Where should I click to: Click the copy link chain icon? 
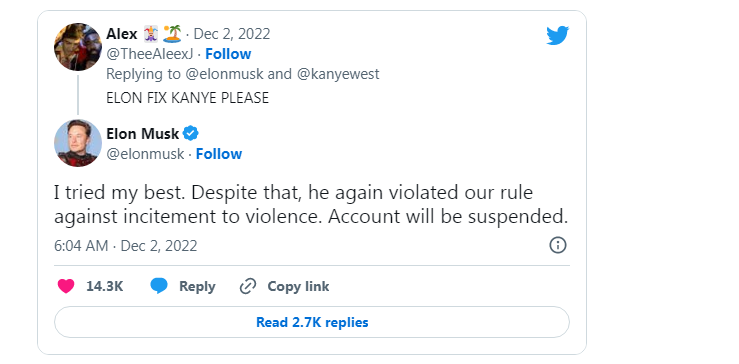[247, 286]
